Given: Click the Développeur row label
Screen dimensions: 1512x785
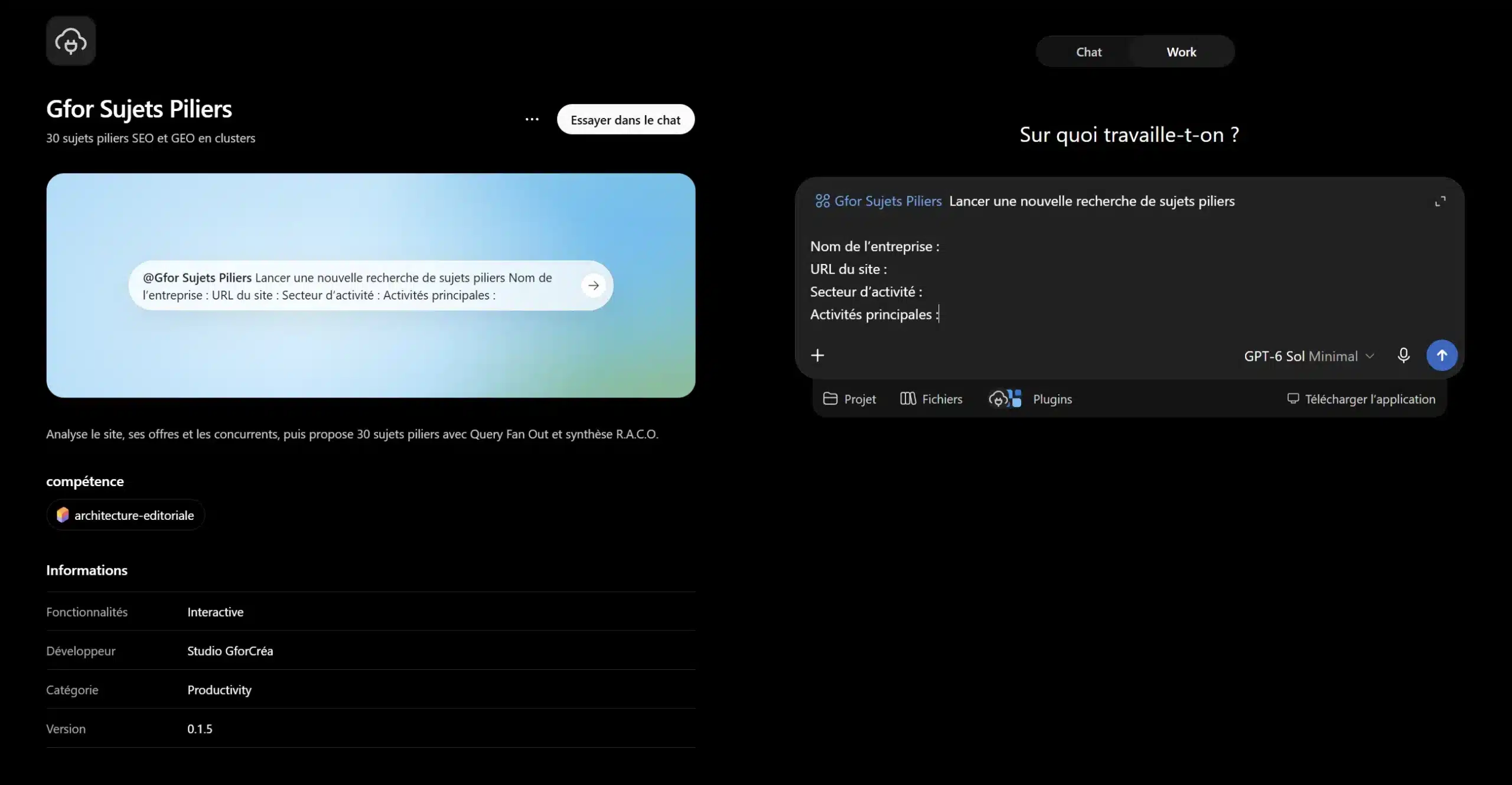Looking at the screenshot, I should tap(81, 651).
